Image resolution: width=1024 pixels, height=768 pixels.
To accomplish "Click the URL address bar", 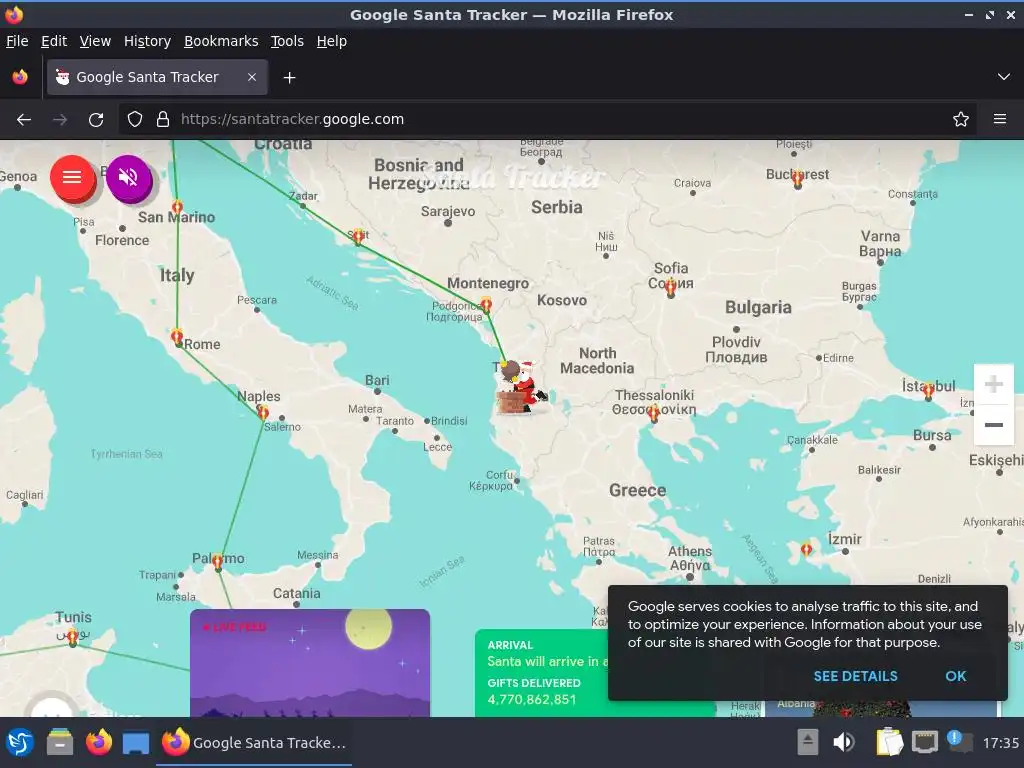I will point(549,120).
